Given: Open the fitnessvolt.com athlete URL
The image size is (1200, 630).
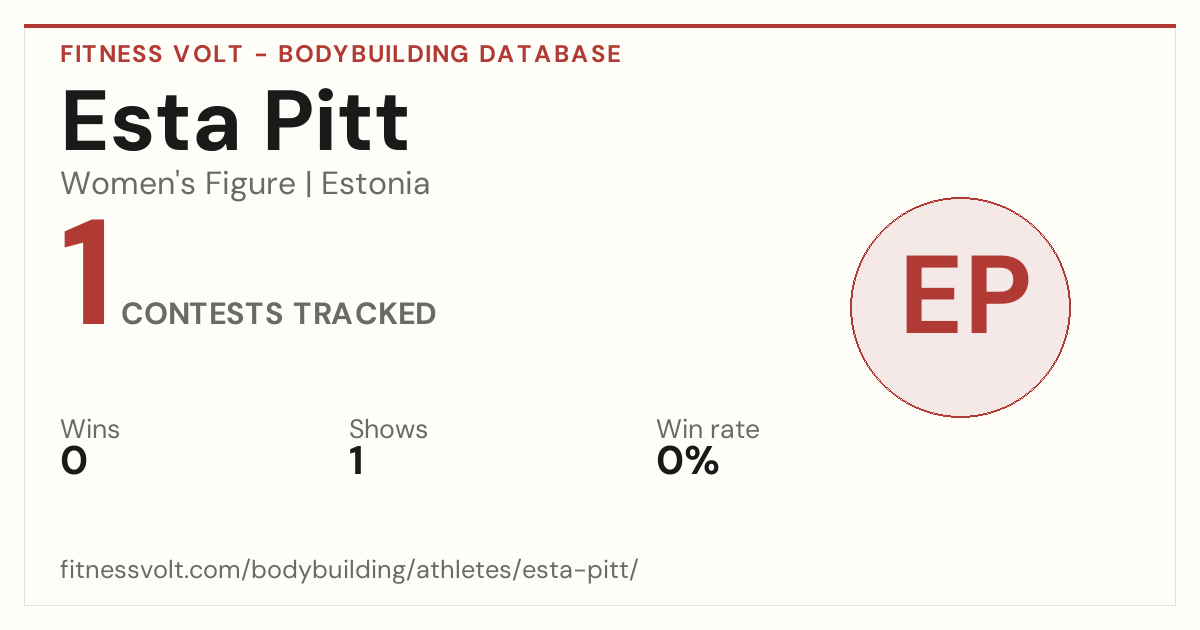Looking at the screenshot, I should [349, 571].
